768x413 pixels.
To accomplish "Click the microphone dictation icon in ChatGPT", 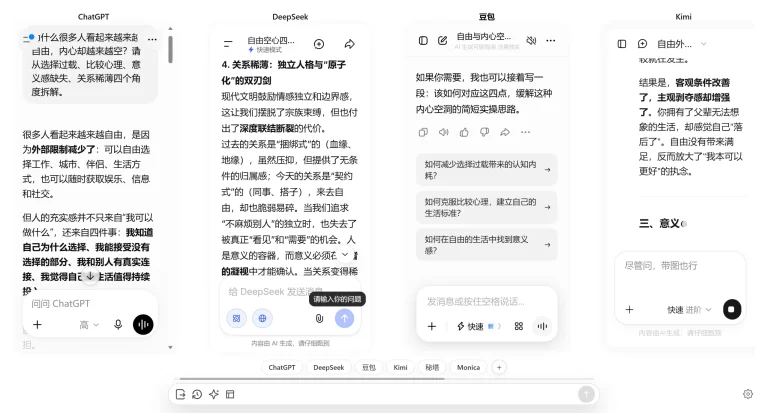I will point(118,324).
